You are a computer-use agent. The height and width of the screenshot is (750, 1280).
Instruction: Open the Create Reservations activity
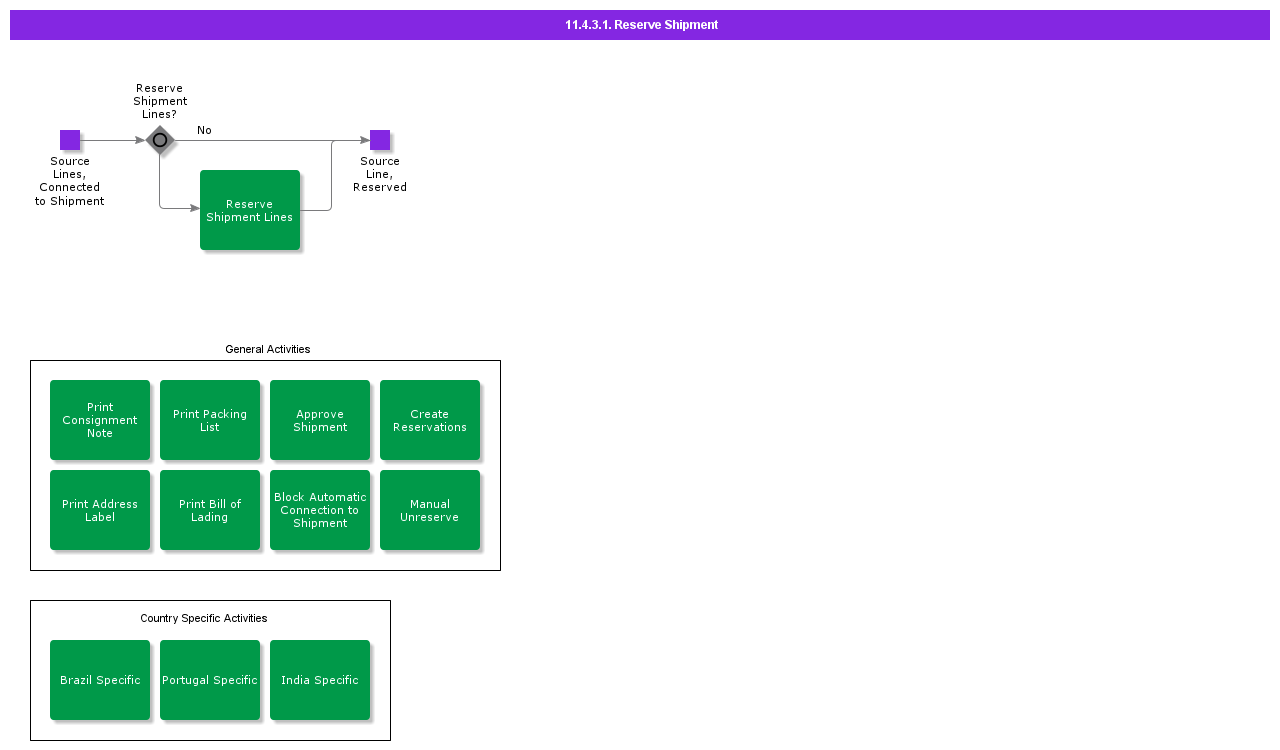[x=430, y=420]
